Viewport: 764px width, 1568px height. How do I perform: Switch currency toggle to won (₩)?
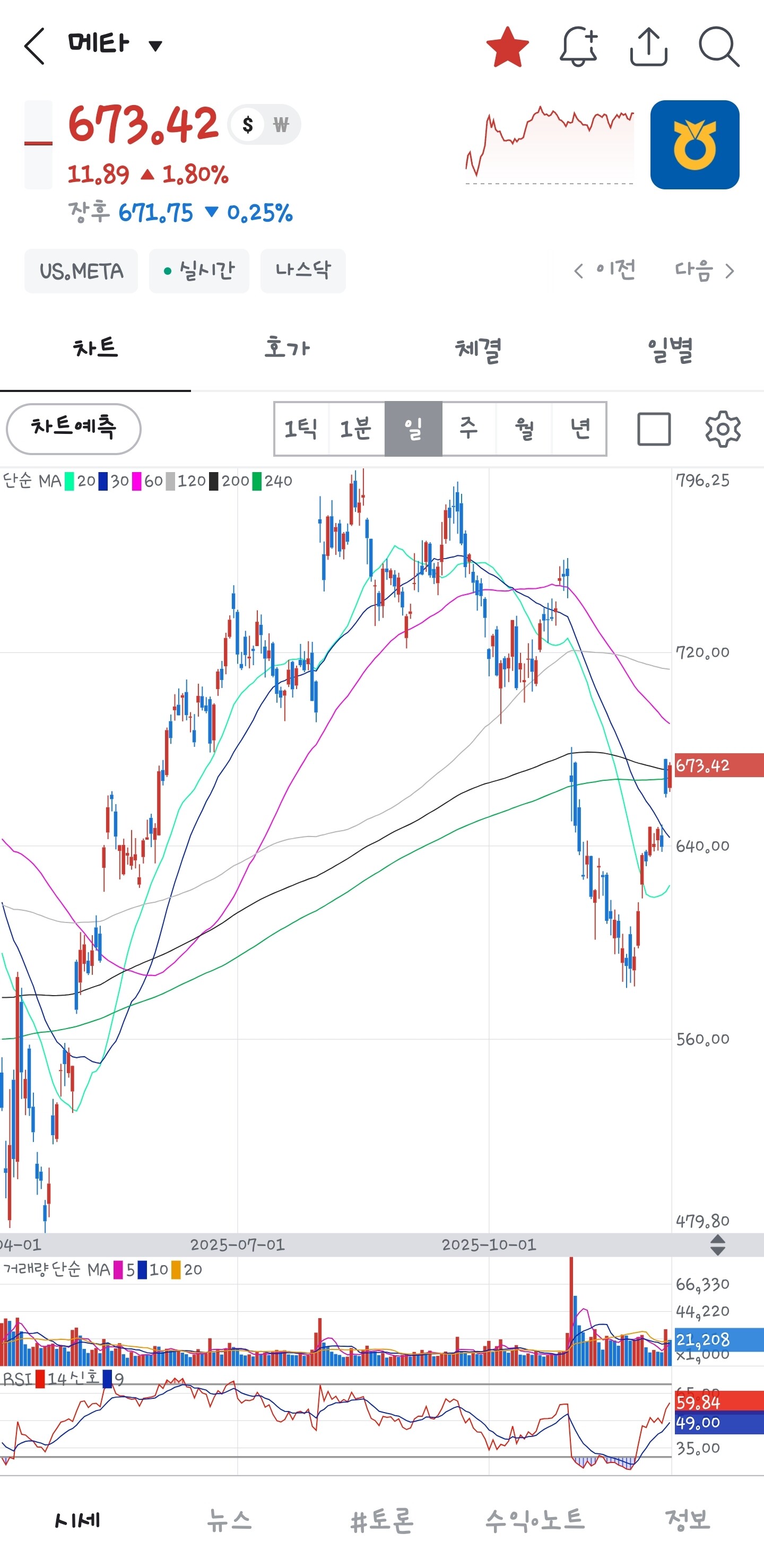pyautogui.click(x=281, y=125)
